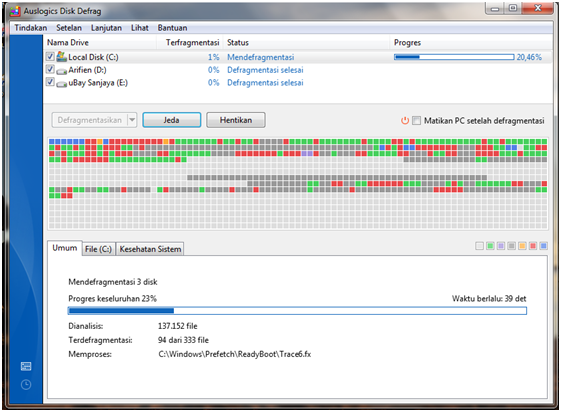Click the Dianalisis: label
This screenshot has width=561, height=412.
pos(86,326)
